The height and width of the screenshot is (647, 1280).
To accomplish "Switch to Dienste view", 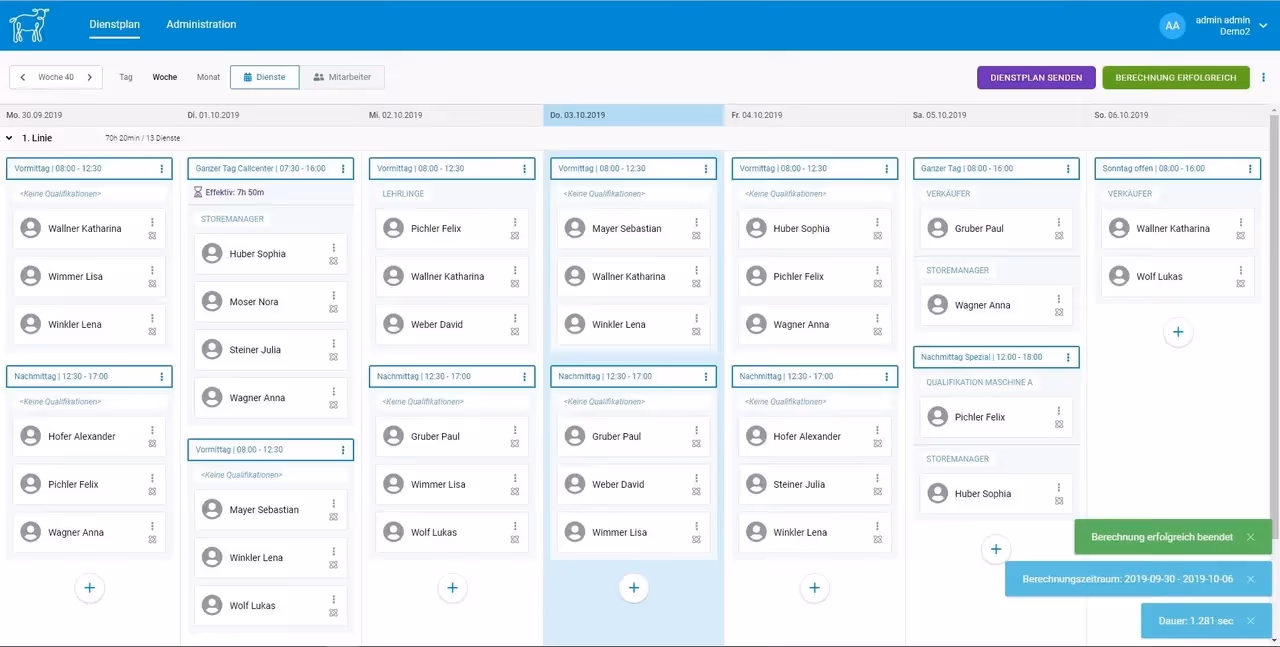I will click(x=264, y=77).
